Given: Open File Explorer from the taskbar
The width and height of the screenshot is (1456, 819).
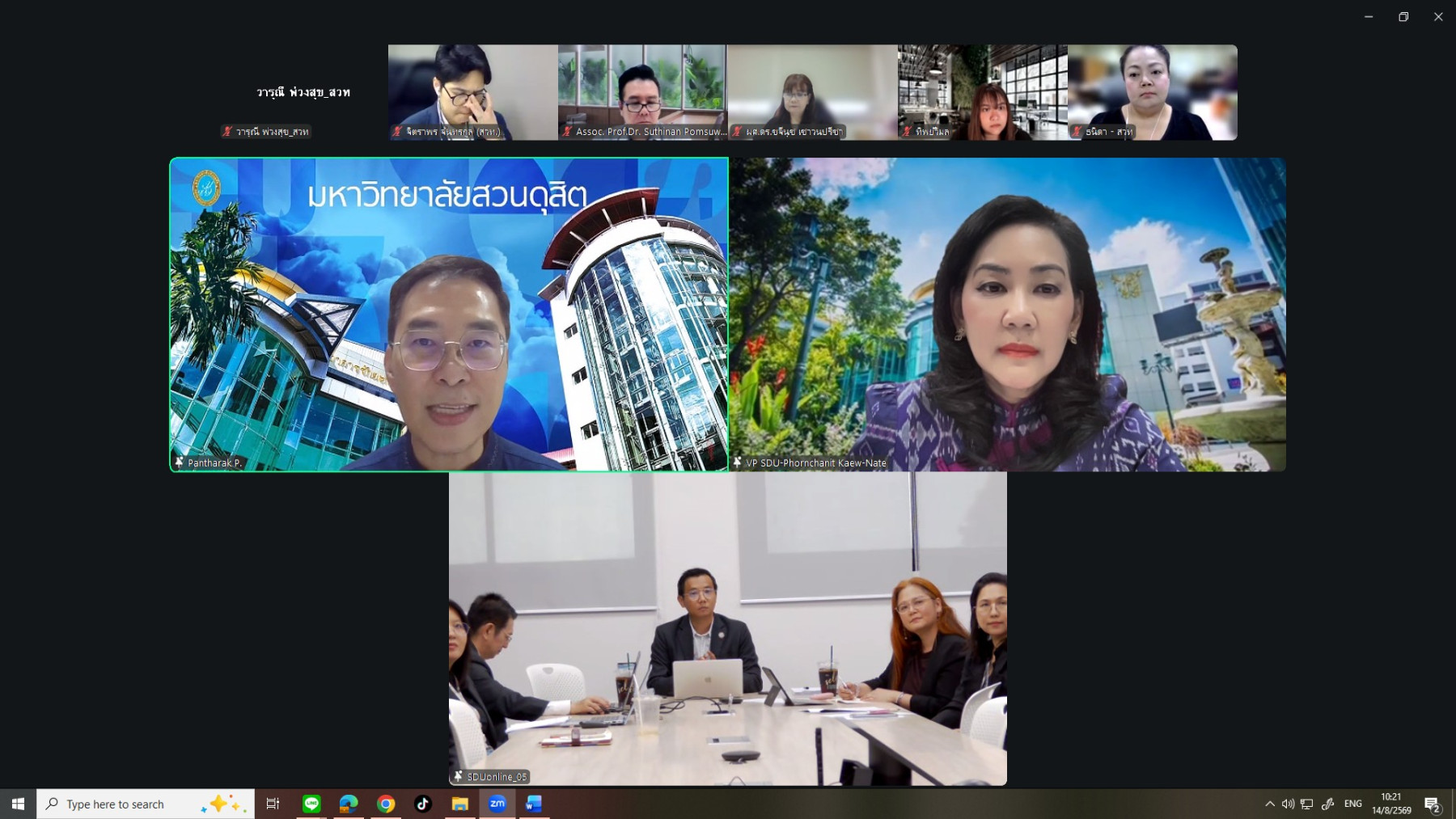Looking at the screenshot, I should 460,804.
